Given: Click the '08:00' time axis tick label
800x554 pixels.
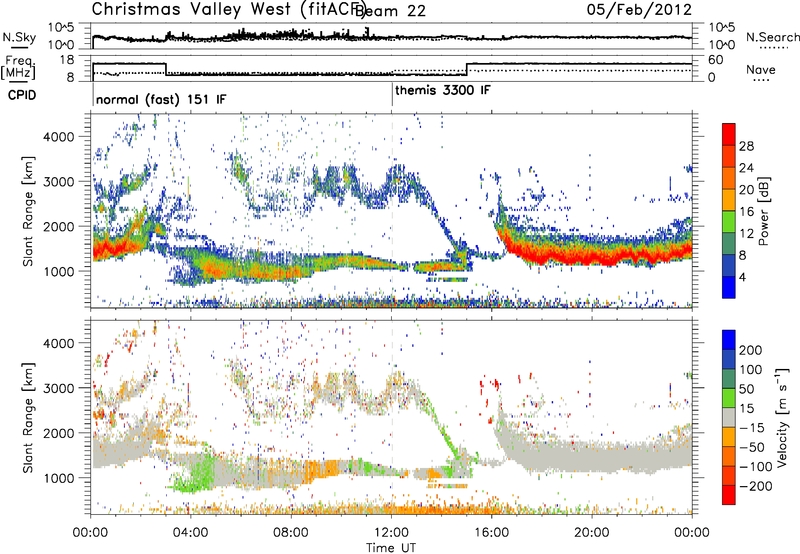Looking at the screenshot, I should click(x=291, y=533).
